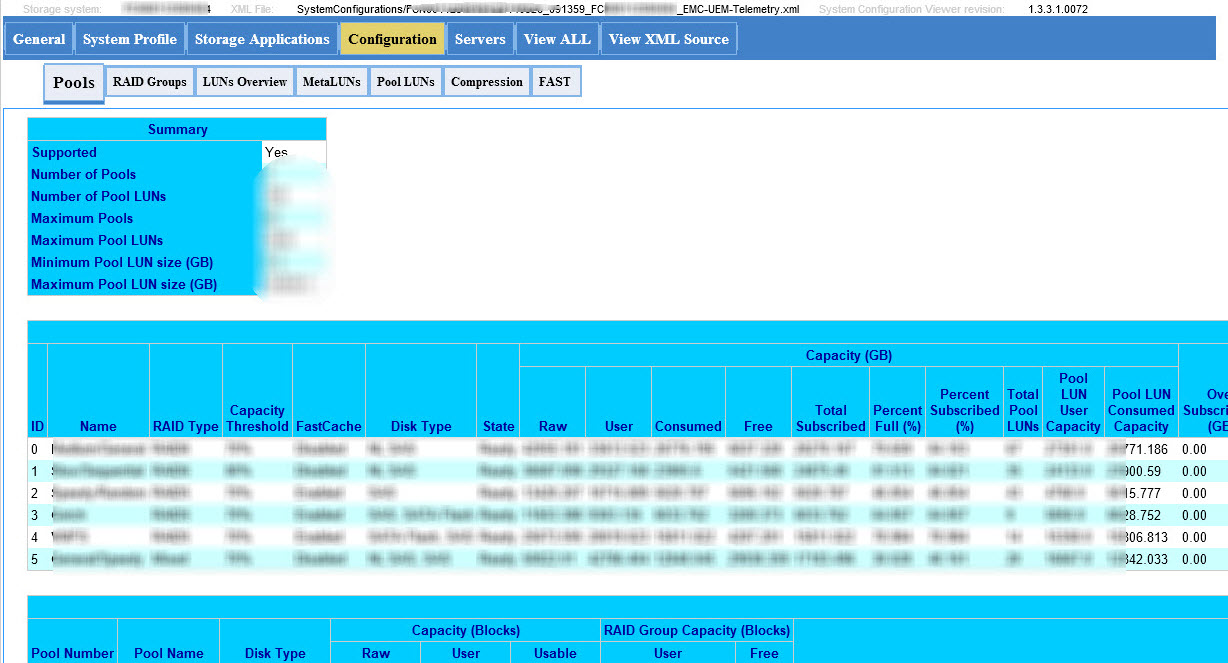Open the RAID Groups sub-tab
The width and height of the screenshot is (1228, 663).
coord(149,82)
